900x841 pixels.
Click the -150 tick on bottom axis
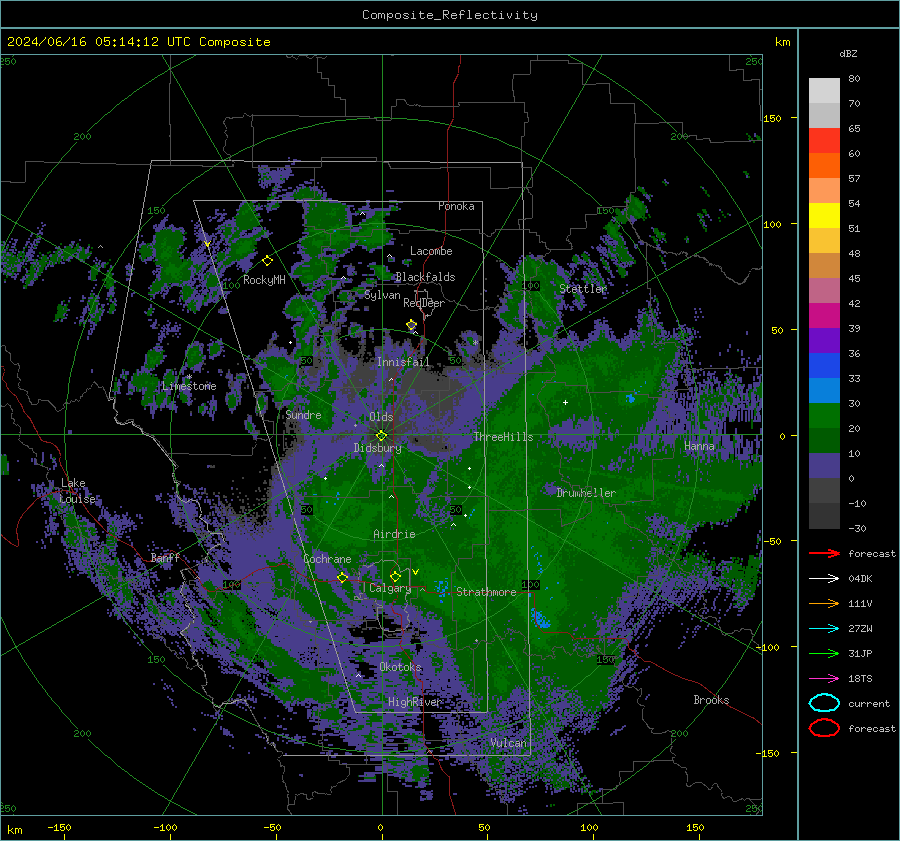pos(59,827)
